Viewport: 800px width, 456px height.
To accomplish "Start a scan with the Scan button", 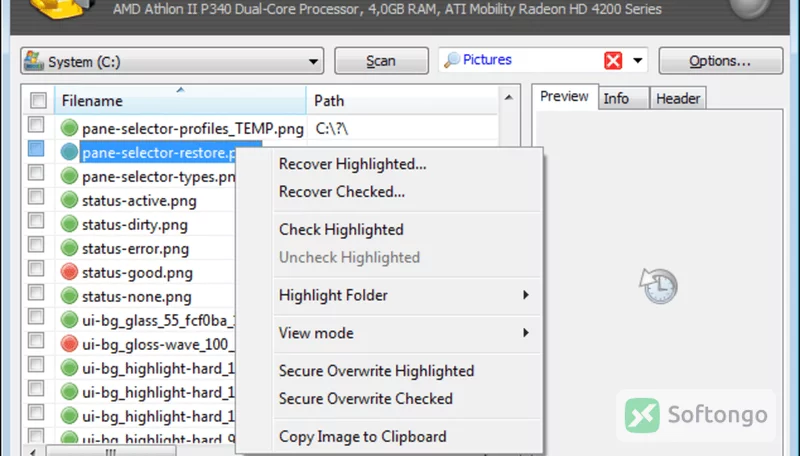I will point(381,61).
